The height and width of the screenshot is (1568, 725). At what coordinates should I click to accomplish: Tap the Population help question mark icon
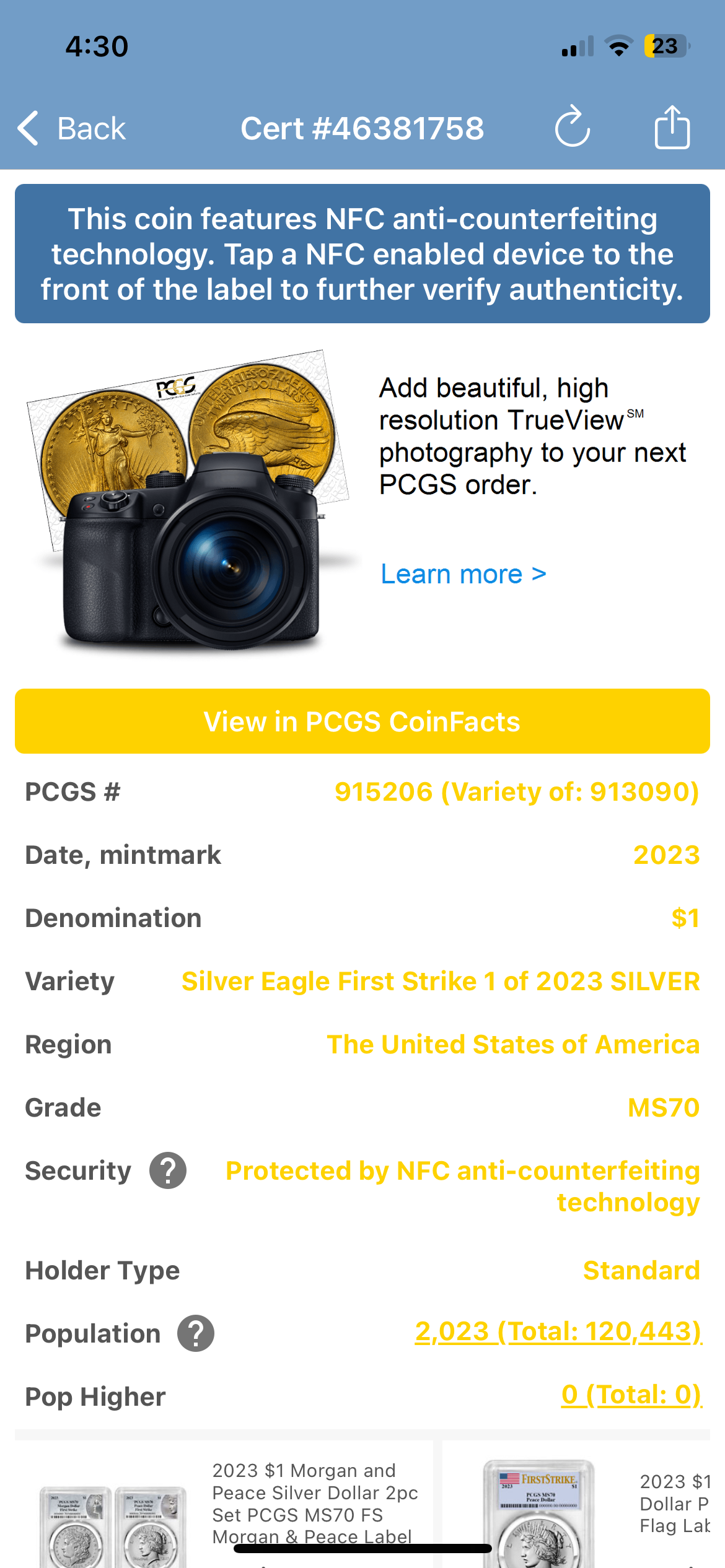[196, 1333]
